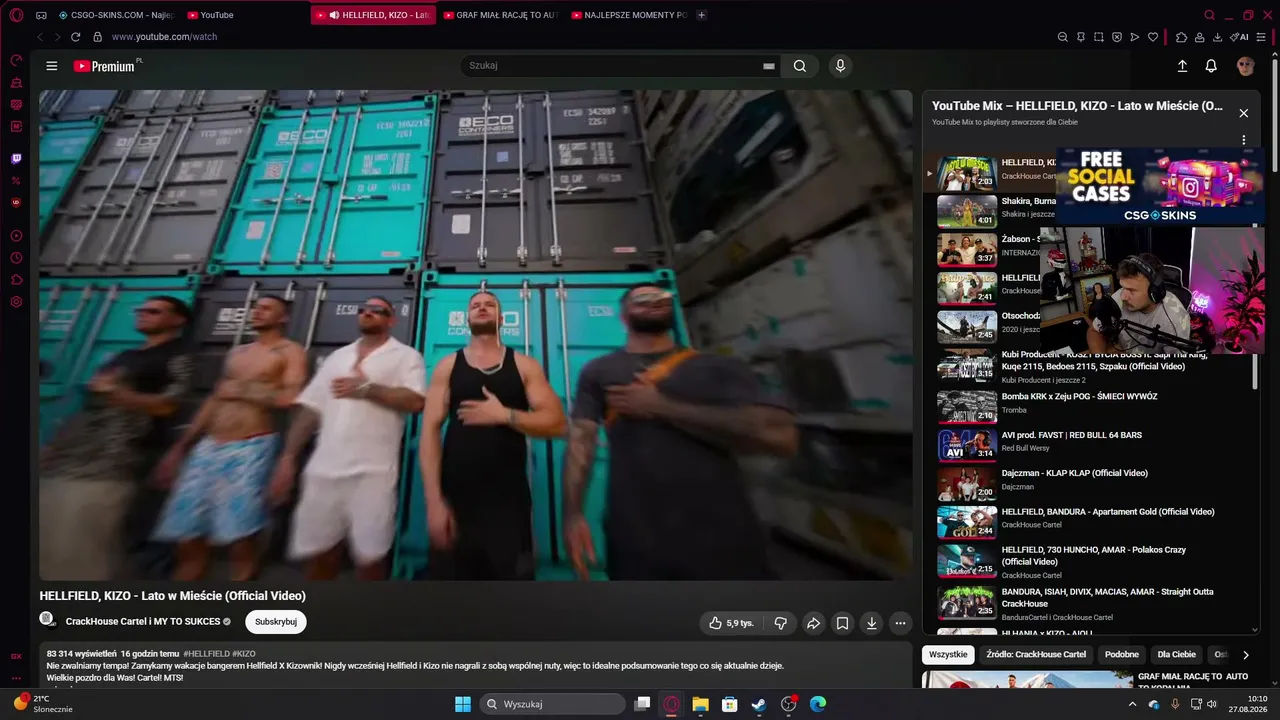Open the Opera GX main menu logo
Image resolution: width=1280 pixels, height=720 pixels.
16,15
